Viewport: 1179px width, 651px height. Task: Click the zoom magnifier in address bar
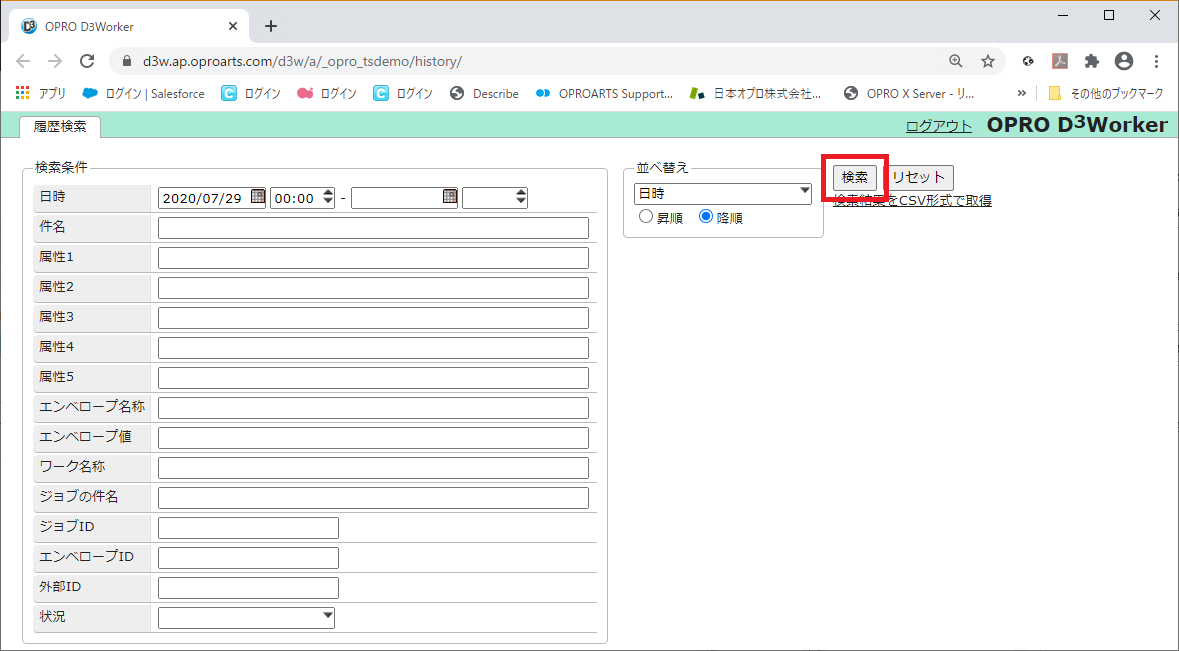(x=956, y=61)
